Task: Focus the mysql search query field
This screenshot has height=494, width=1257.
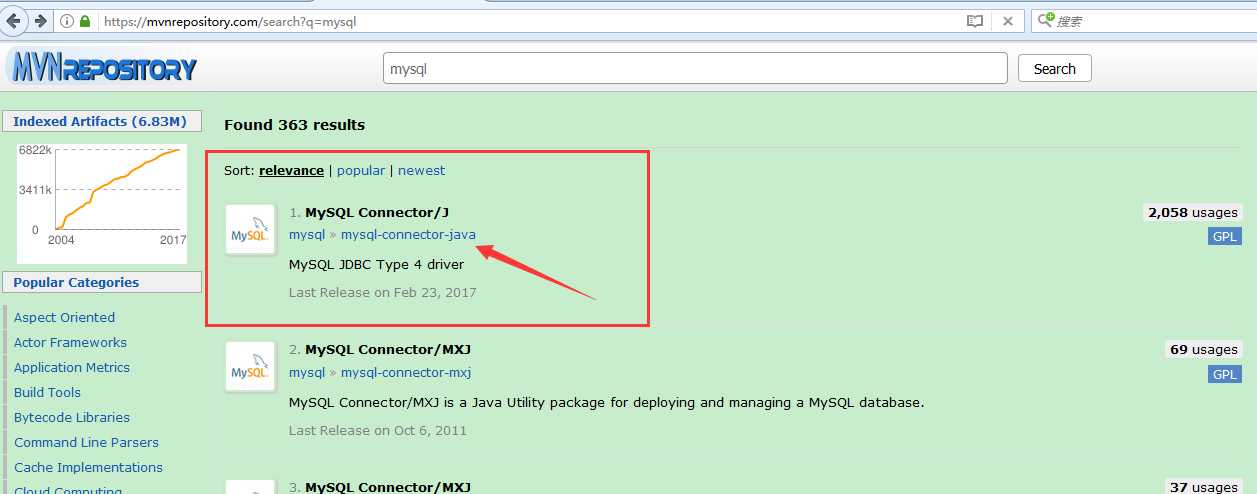Action: click(x=695, y=68)
